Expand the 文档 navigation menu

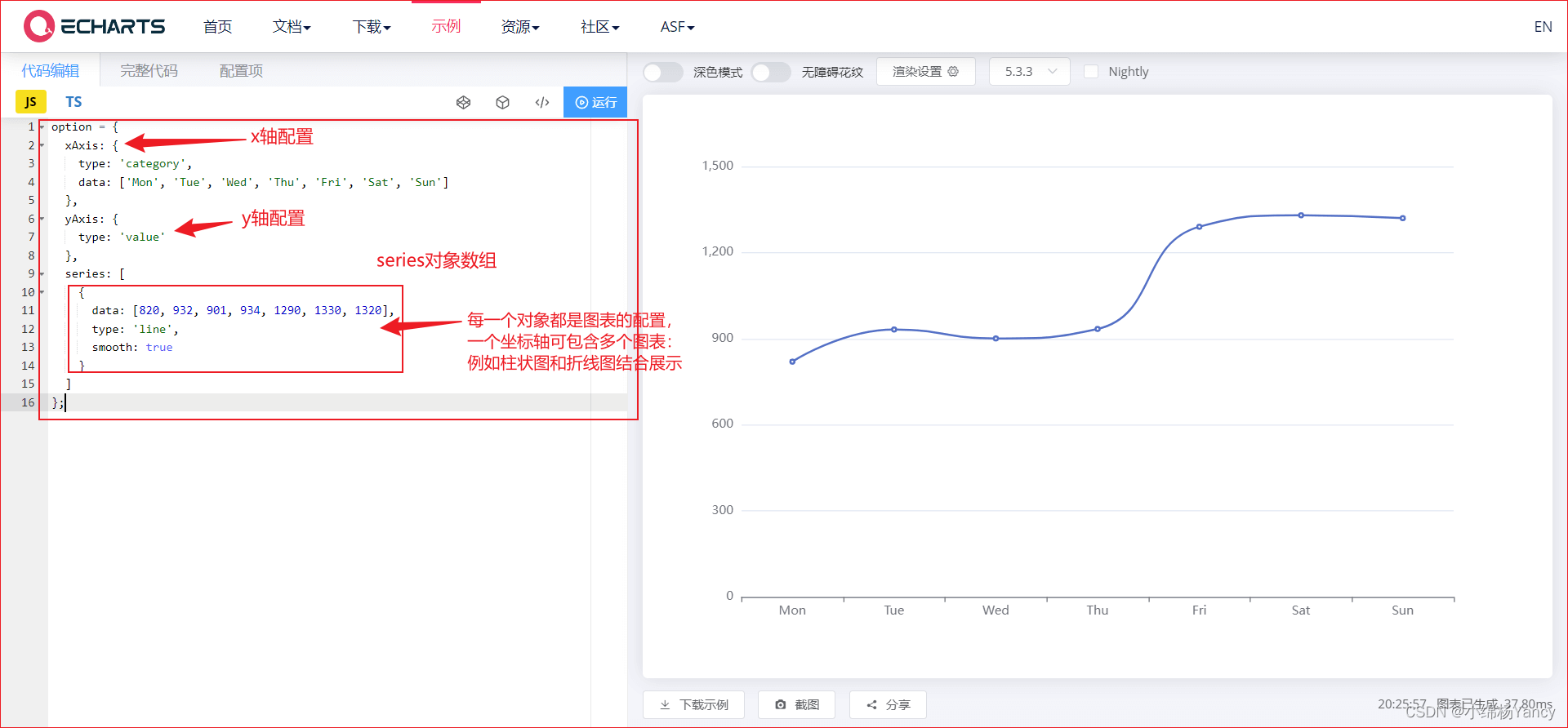(292, 27)
